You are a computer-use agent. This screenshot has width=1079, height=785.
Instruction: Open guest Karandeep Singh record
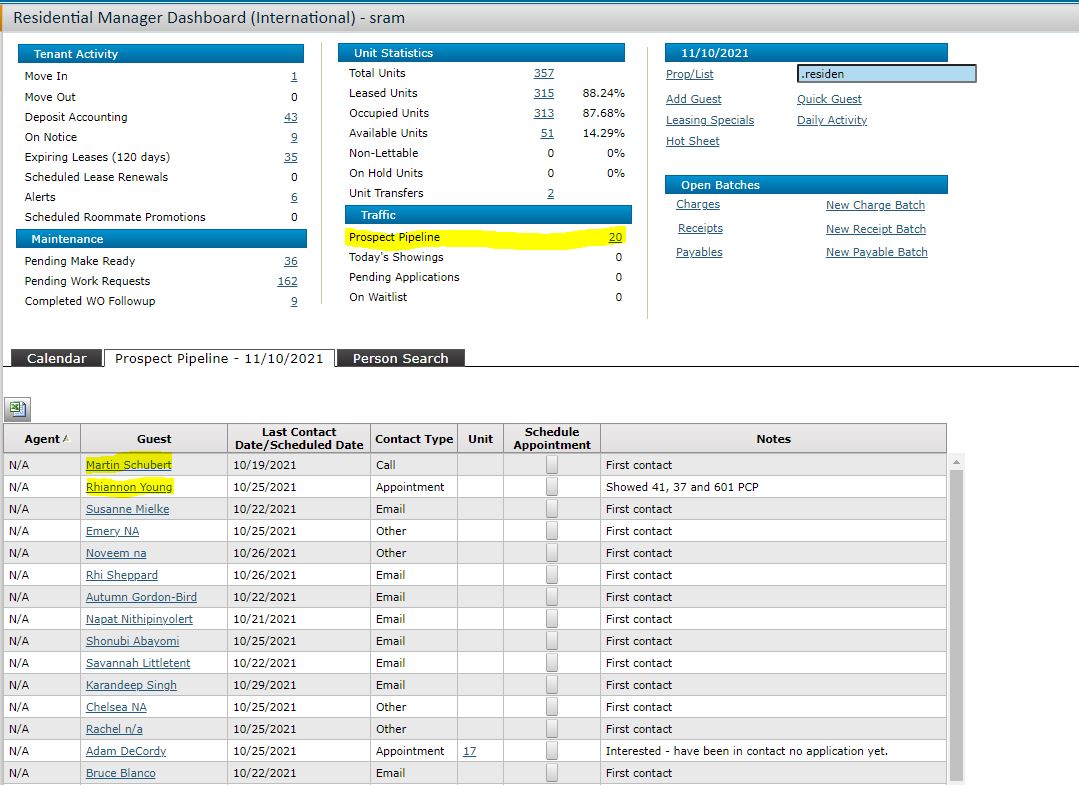point(131,685)
